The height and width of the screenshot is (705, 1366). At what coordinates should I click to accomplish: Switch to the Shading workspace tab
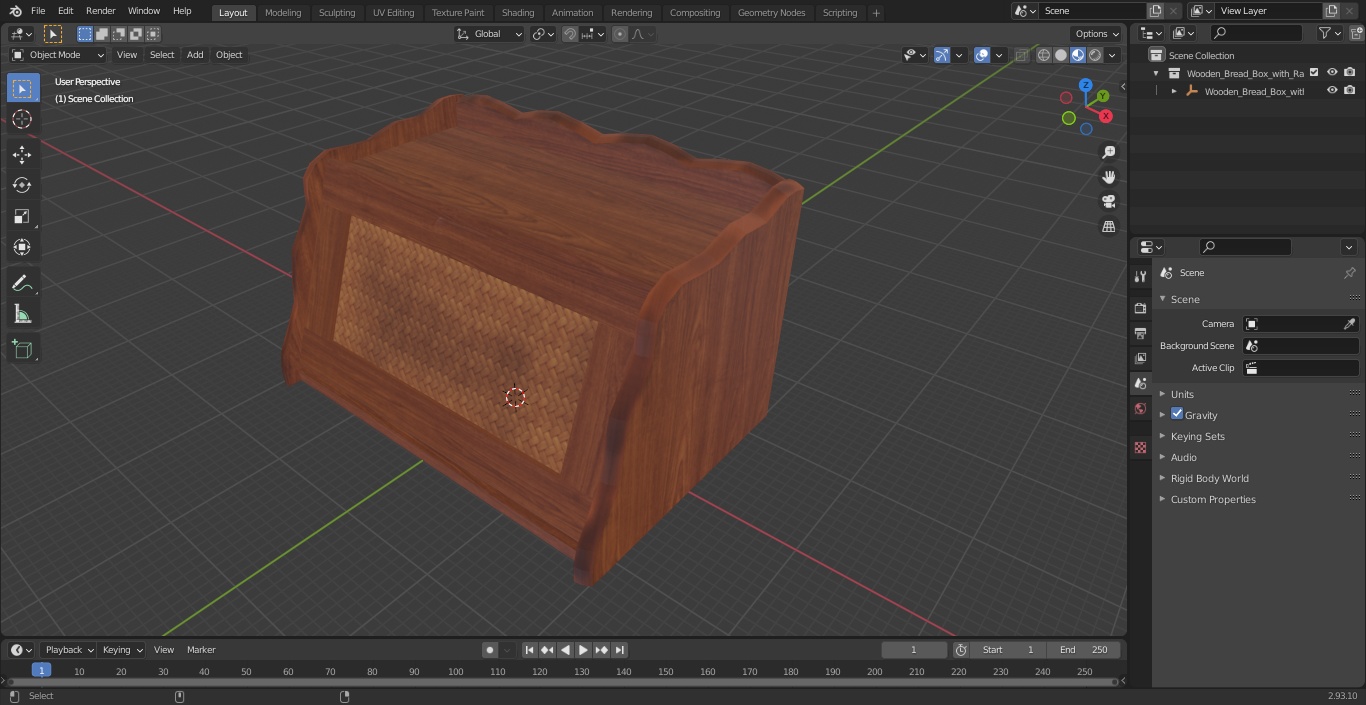(x=518, y=12)
